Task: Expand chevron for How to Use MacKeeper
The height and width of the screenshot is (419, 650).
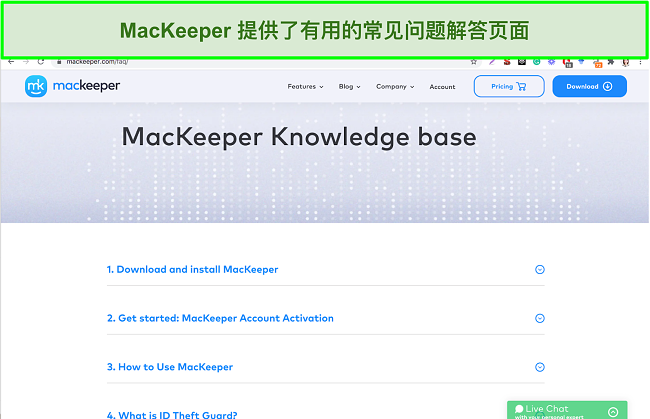Action: point(539,367)
